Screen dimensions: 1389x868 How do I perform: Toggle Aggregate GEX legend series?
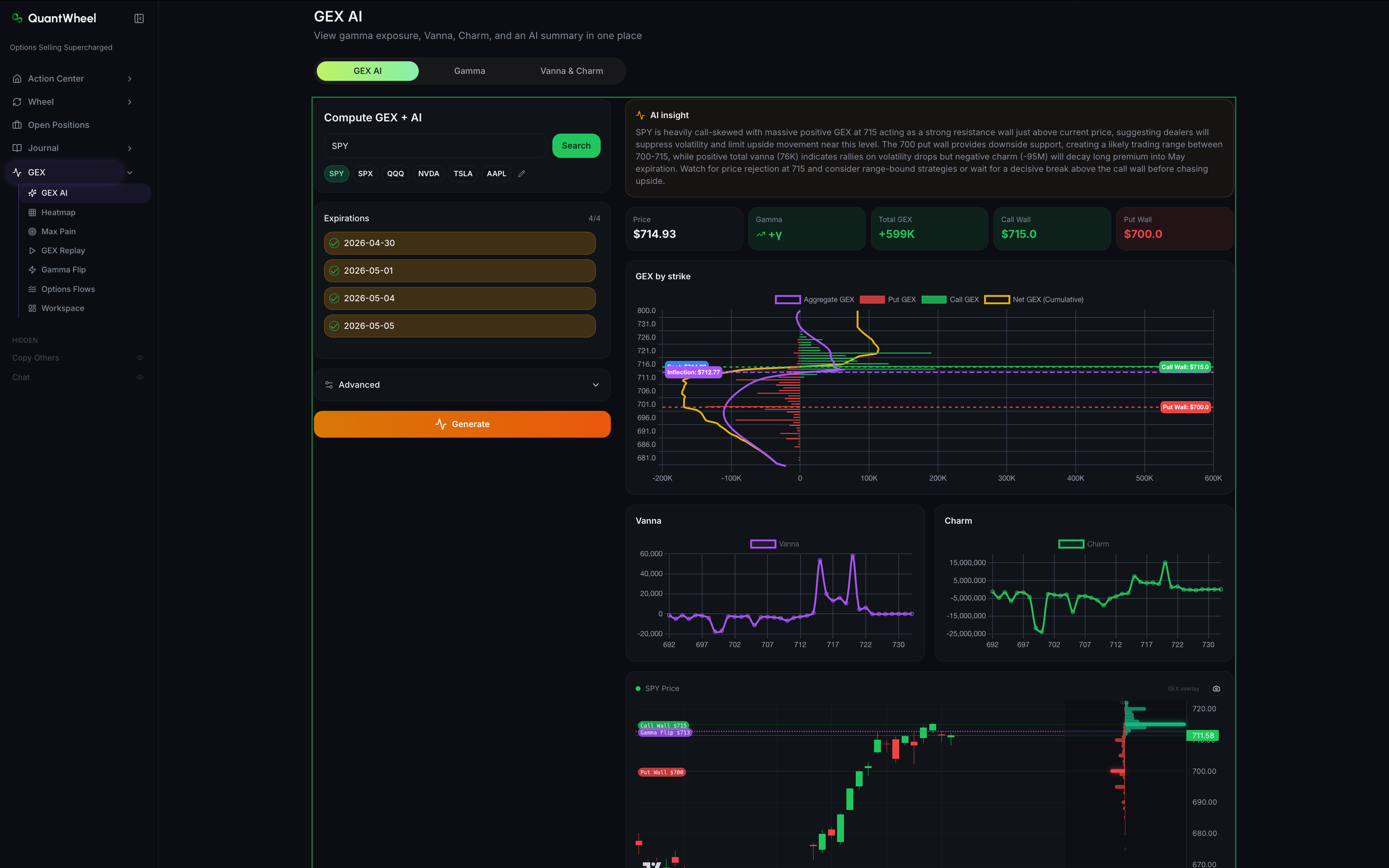pos(814,300)
